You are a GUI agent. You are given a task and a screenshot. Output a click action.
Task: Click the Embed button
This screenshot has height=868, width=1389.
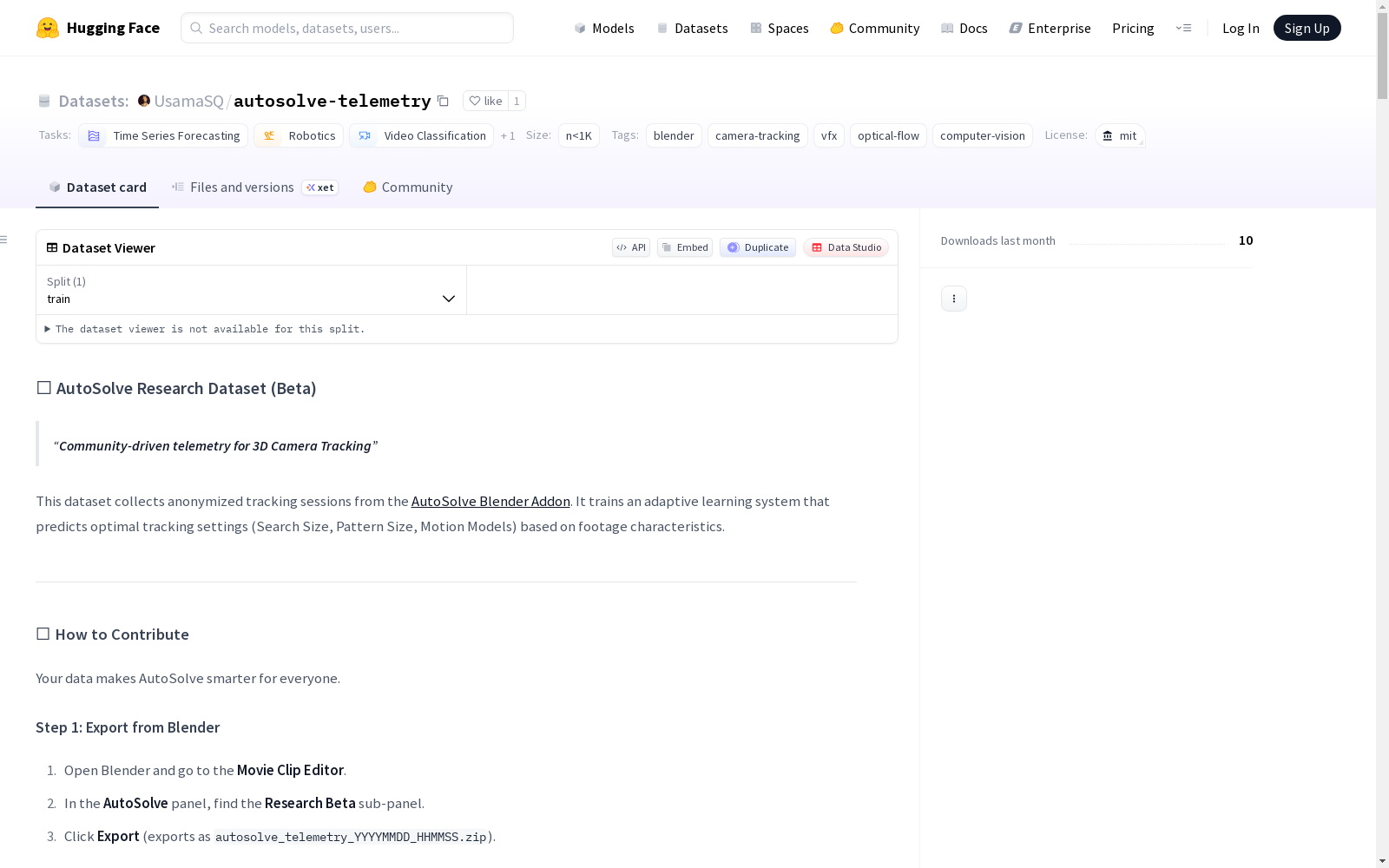tap(685, 247)
